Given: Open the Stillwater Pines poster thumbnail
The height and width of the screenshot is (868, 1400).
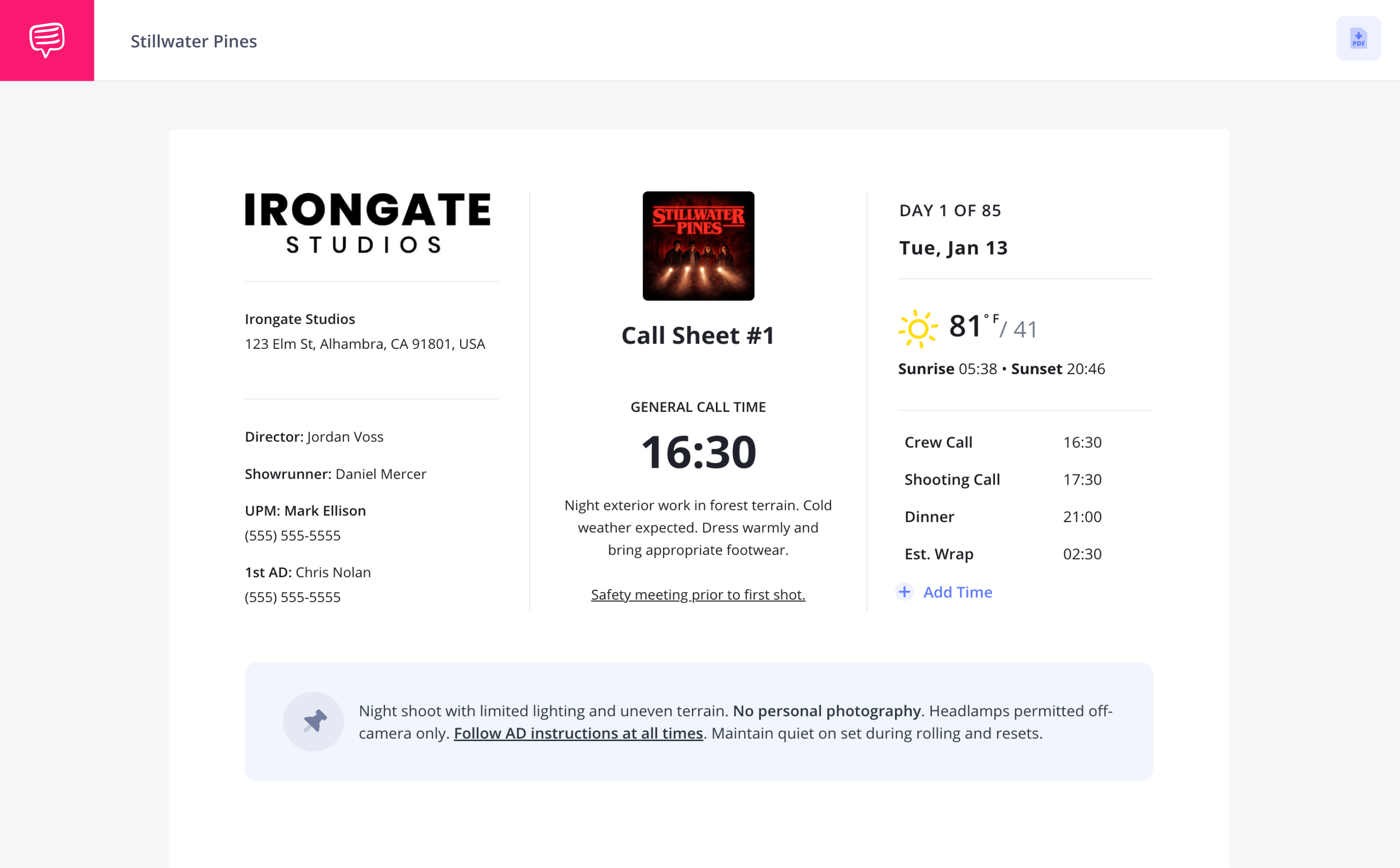Looking at the screenshot, I should pos(698,246).
